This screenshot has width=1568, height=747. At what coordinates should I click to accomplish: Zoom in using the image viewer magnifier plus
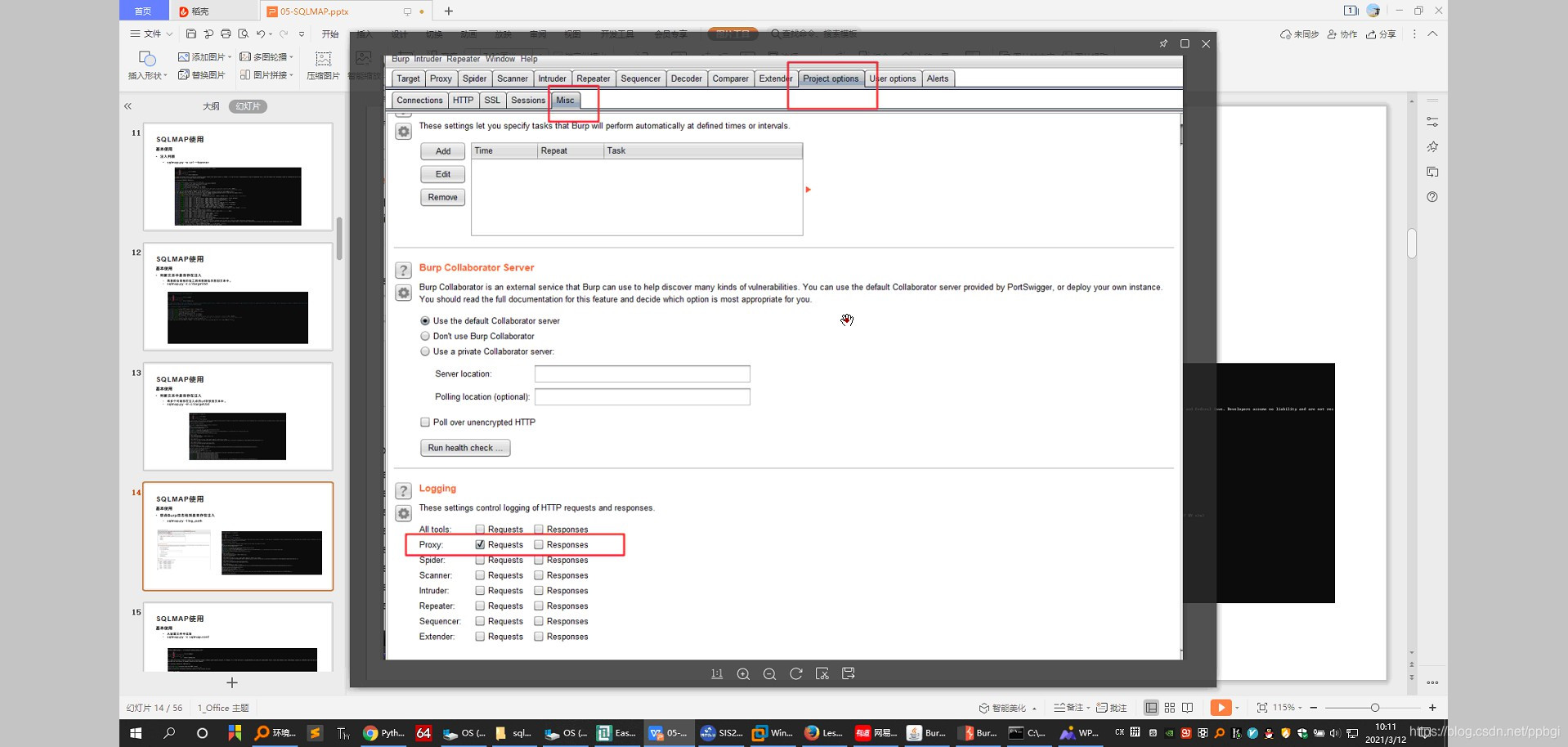743,673
